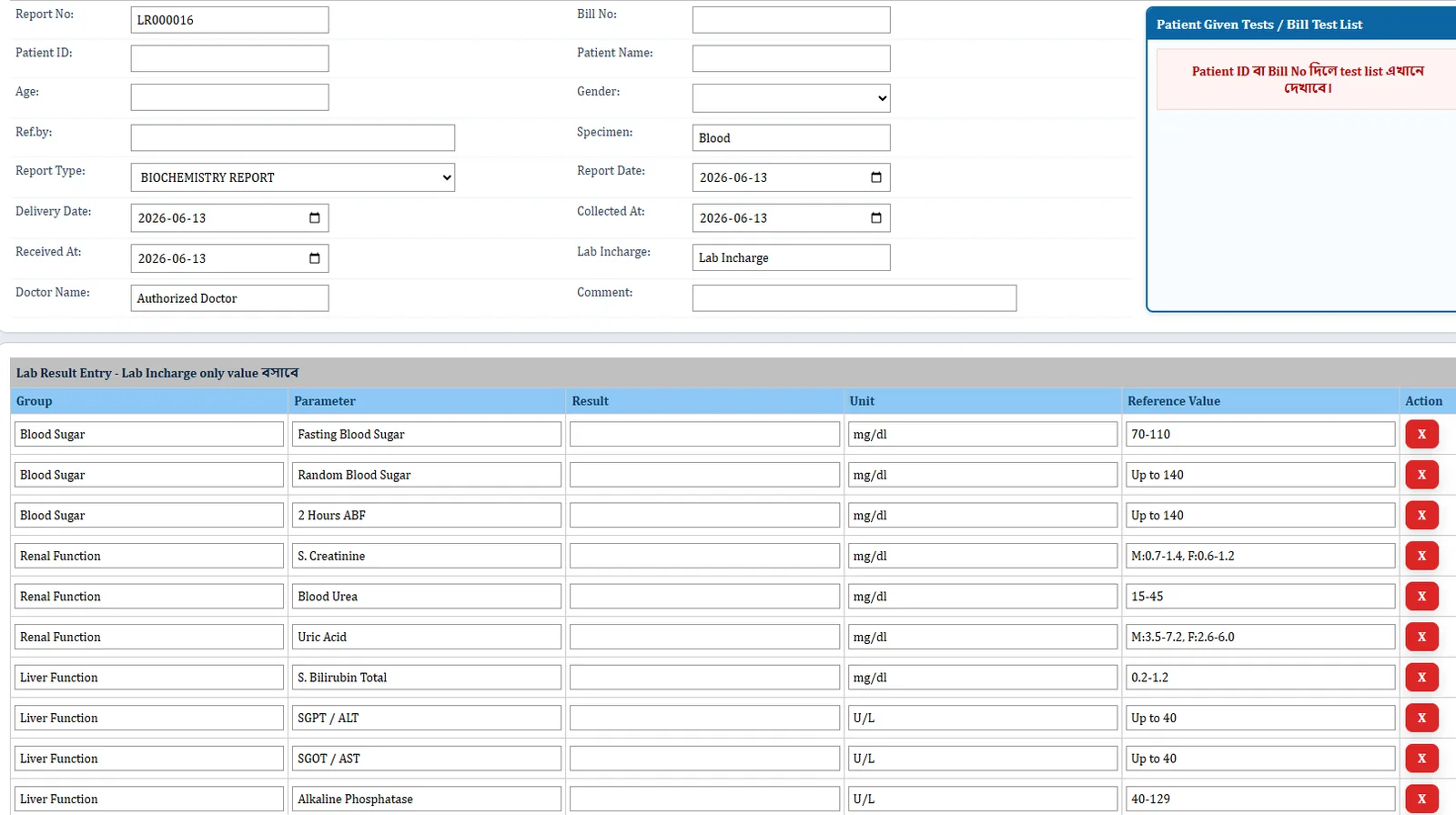Delete the S. Bilirubin Total row
1456x815 pixels.
click(x=1421, y=678)
